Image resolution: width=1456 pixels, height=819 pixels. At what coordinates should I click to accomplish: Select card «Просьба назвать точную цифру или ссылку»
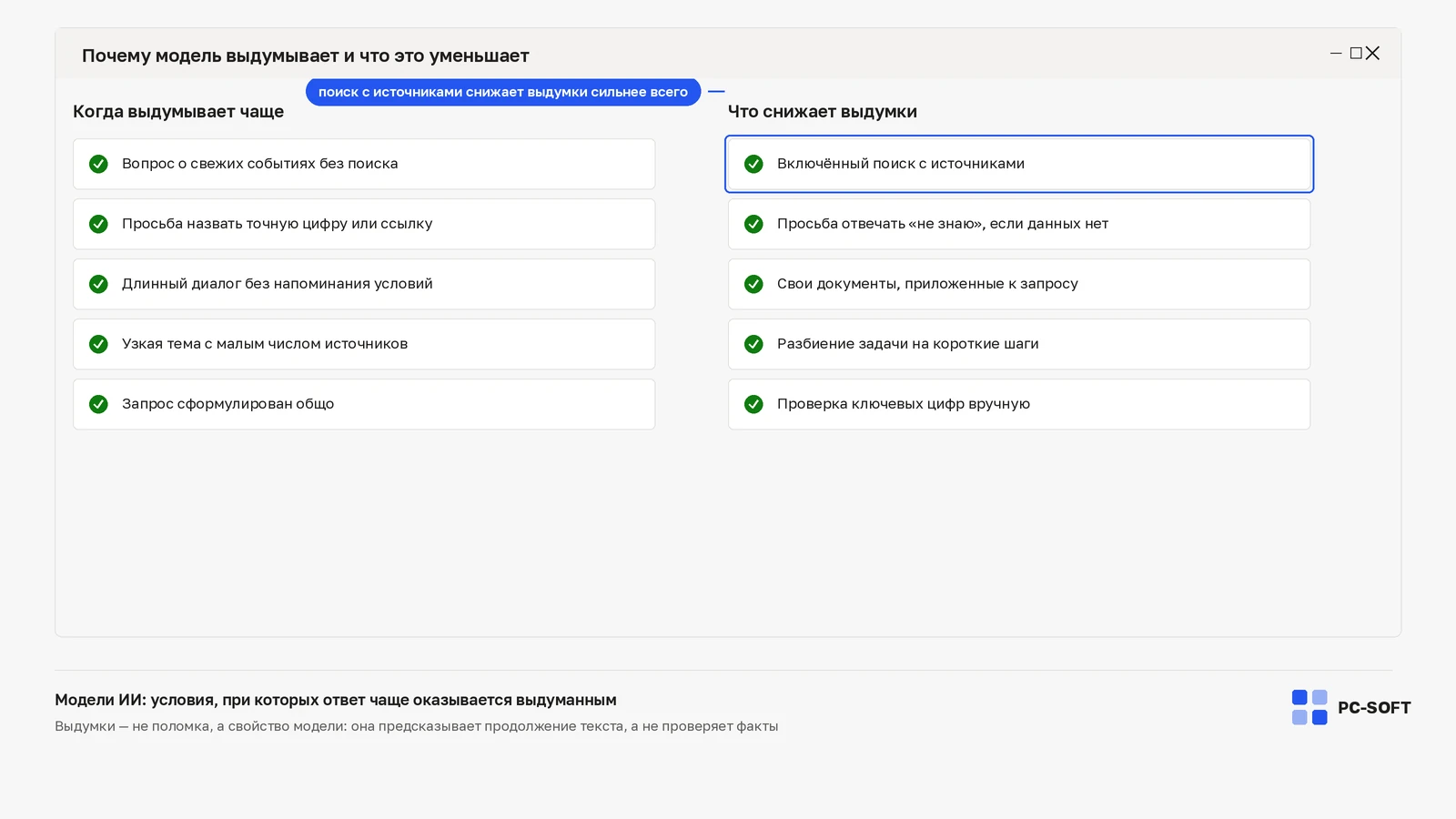tap(364, 224)
